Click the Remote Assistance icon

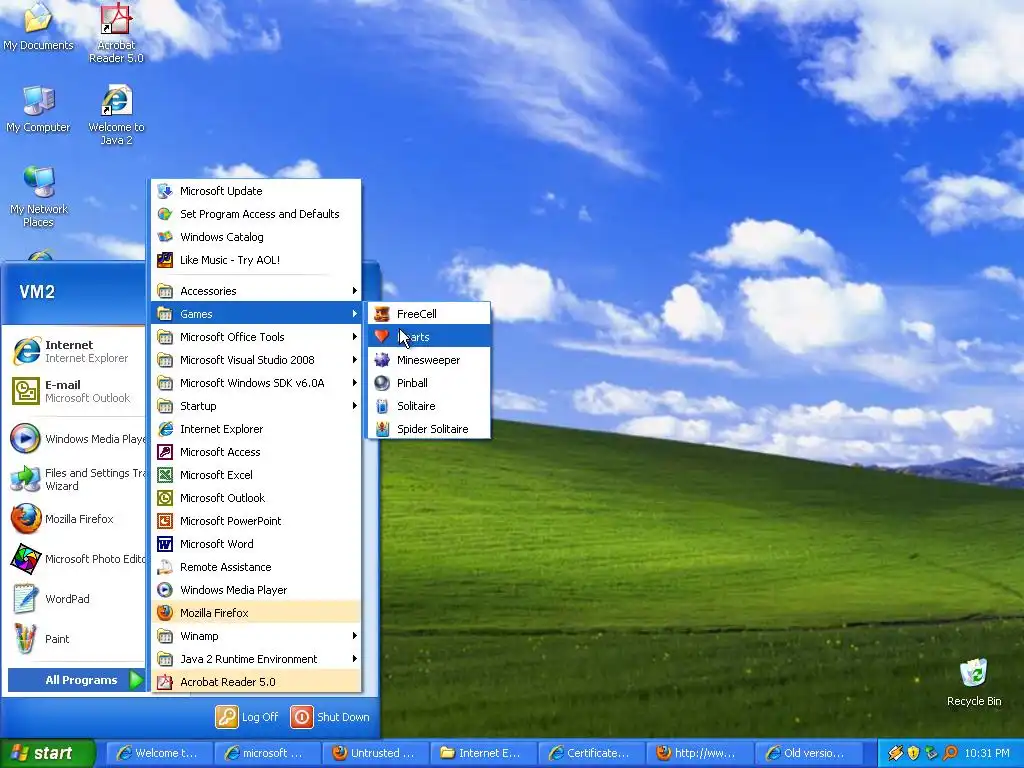click(x=165, y=567)
